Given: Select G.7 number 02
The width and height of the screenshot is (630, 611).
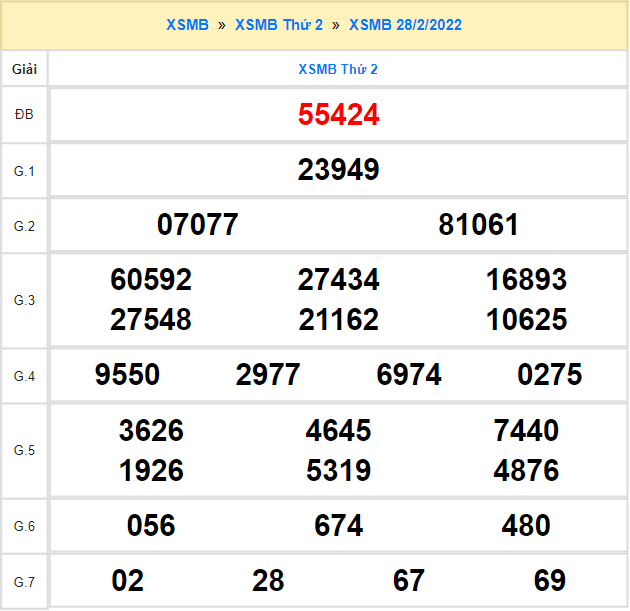Looking at the screenshot, I should [127, 581].
